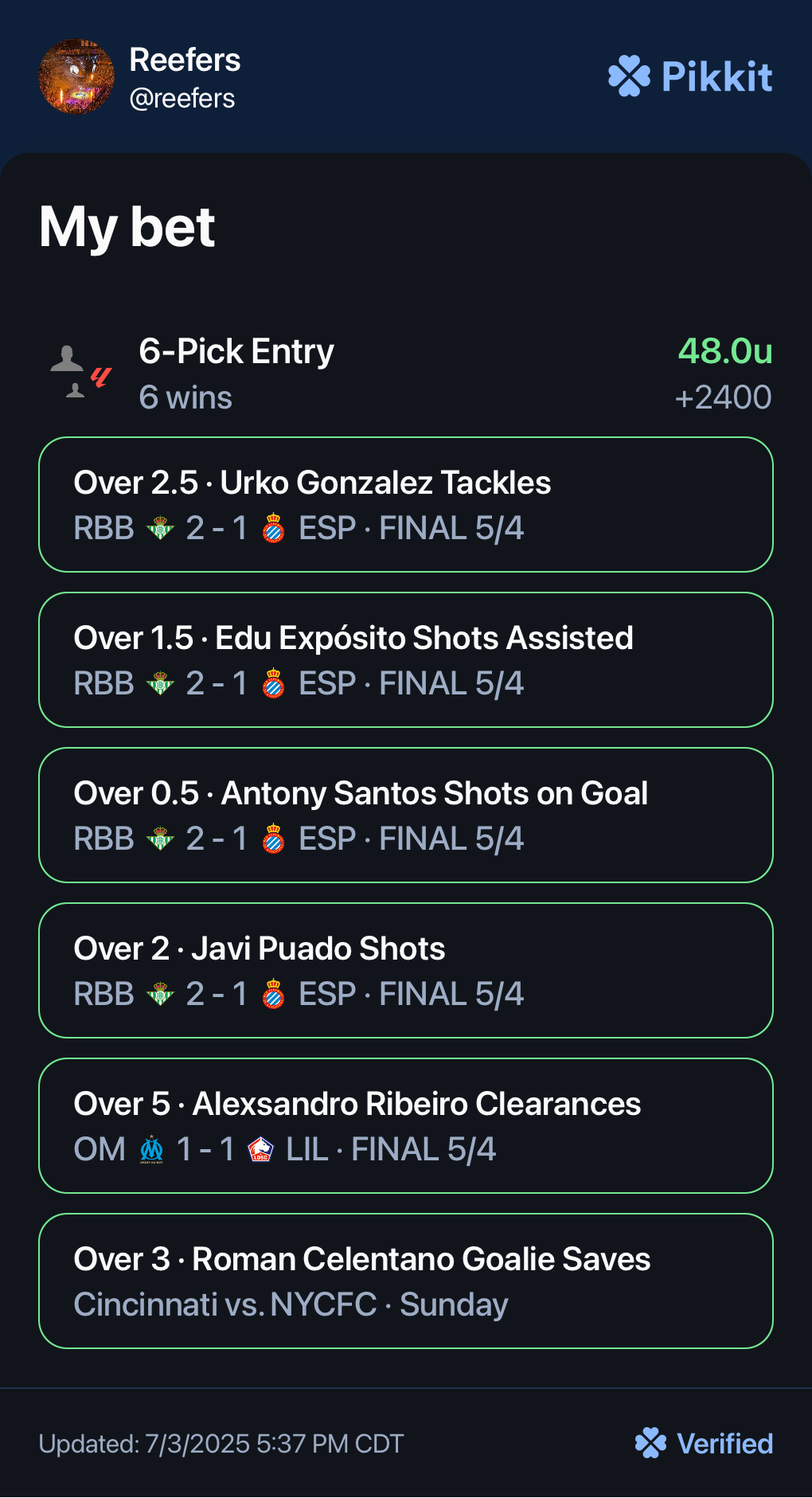Click the 6-Pick Entry title
This screenshot has height=1498, width=812.
pyautogui.click(x=236, y=351)
